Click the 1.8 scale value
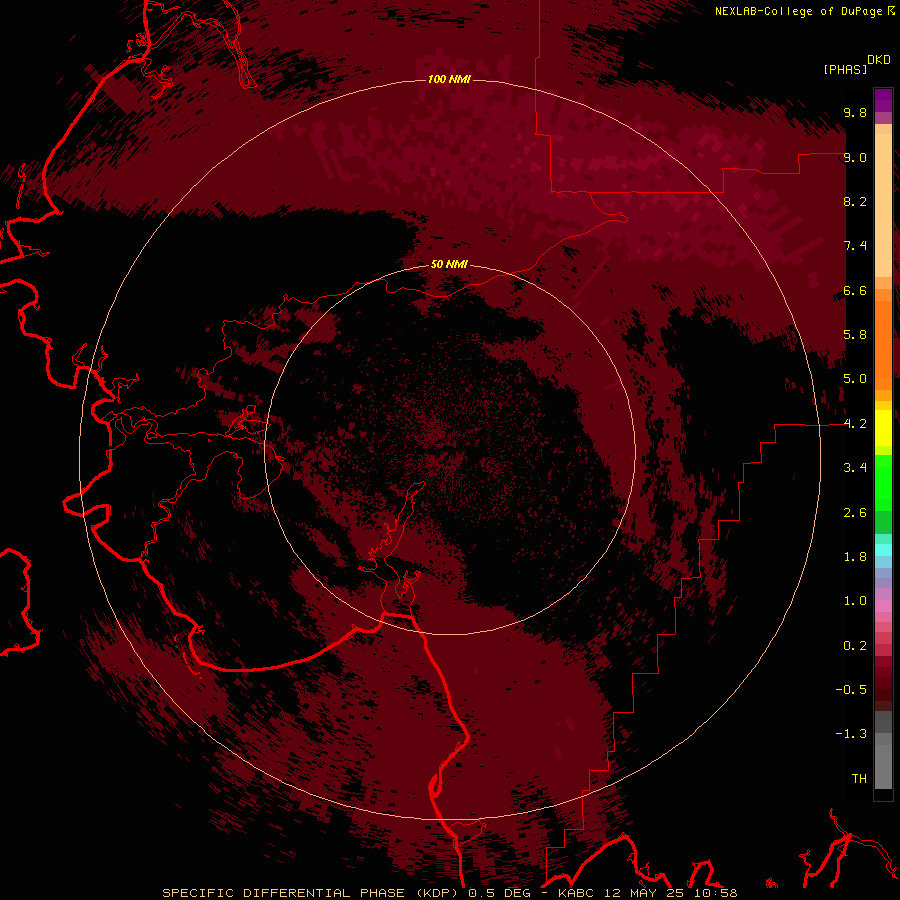The image size is (900, 900). click(x=855, y=557)
